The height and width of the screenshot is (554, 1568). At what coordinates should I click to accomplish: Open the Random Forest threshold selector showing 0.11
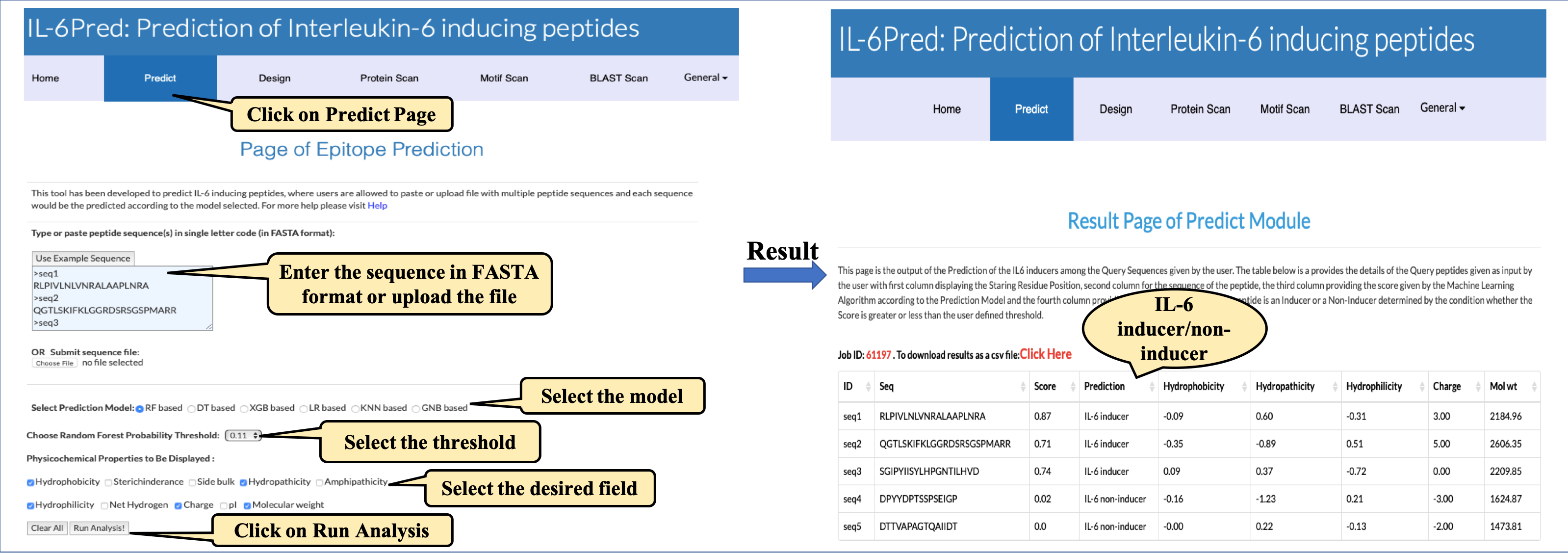(x=243, y=435)
